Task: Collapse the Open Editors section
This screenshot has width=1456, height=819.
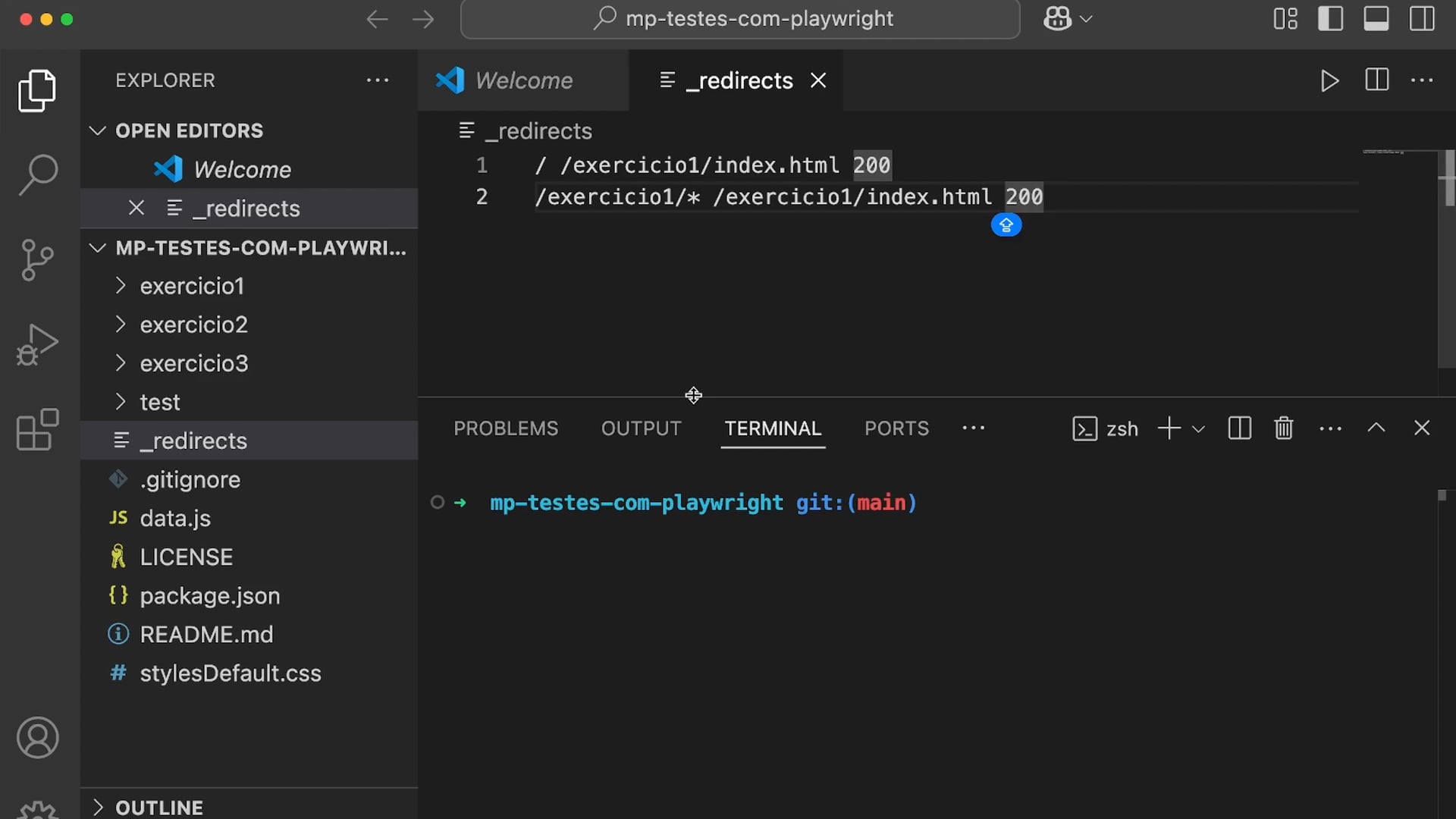Action: click(98, 130)
